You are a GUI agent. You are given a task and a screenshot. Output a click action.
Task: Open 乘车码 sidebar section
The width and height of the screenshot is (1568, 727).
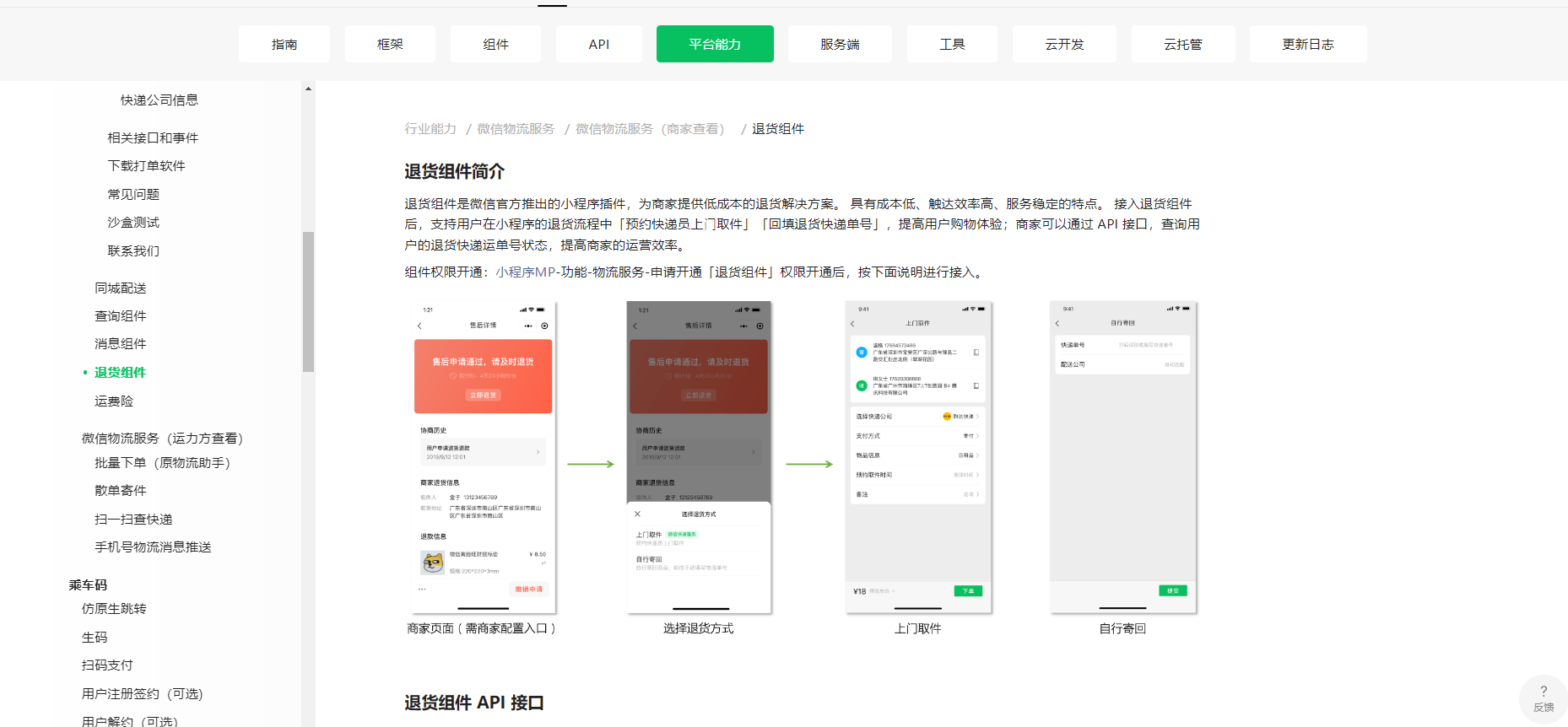88,584
